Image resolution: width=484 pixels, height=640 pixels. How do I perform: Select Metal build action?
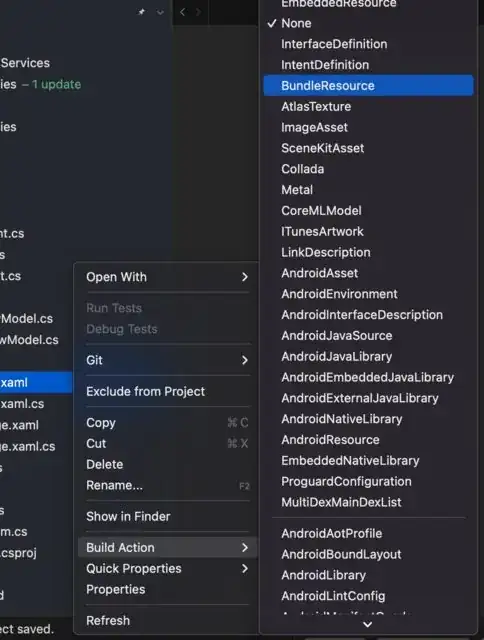[x=368, y=190]
